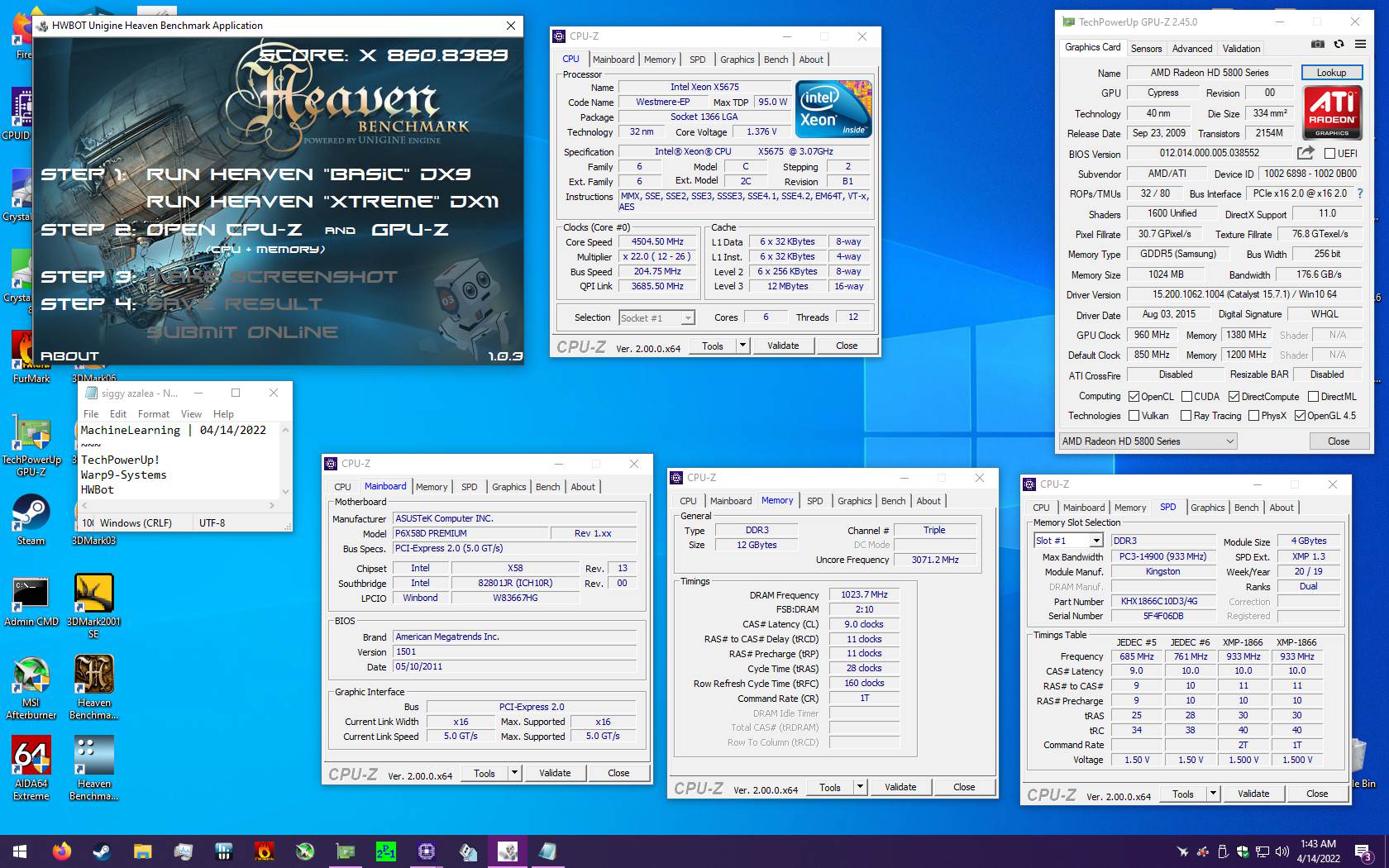
Task: Toggle the PhysX checkbox
Action: 1253,416
